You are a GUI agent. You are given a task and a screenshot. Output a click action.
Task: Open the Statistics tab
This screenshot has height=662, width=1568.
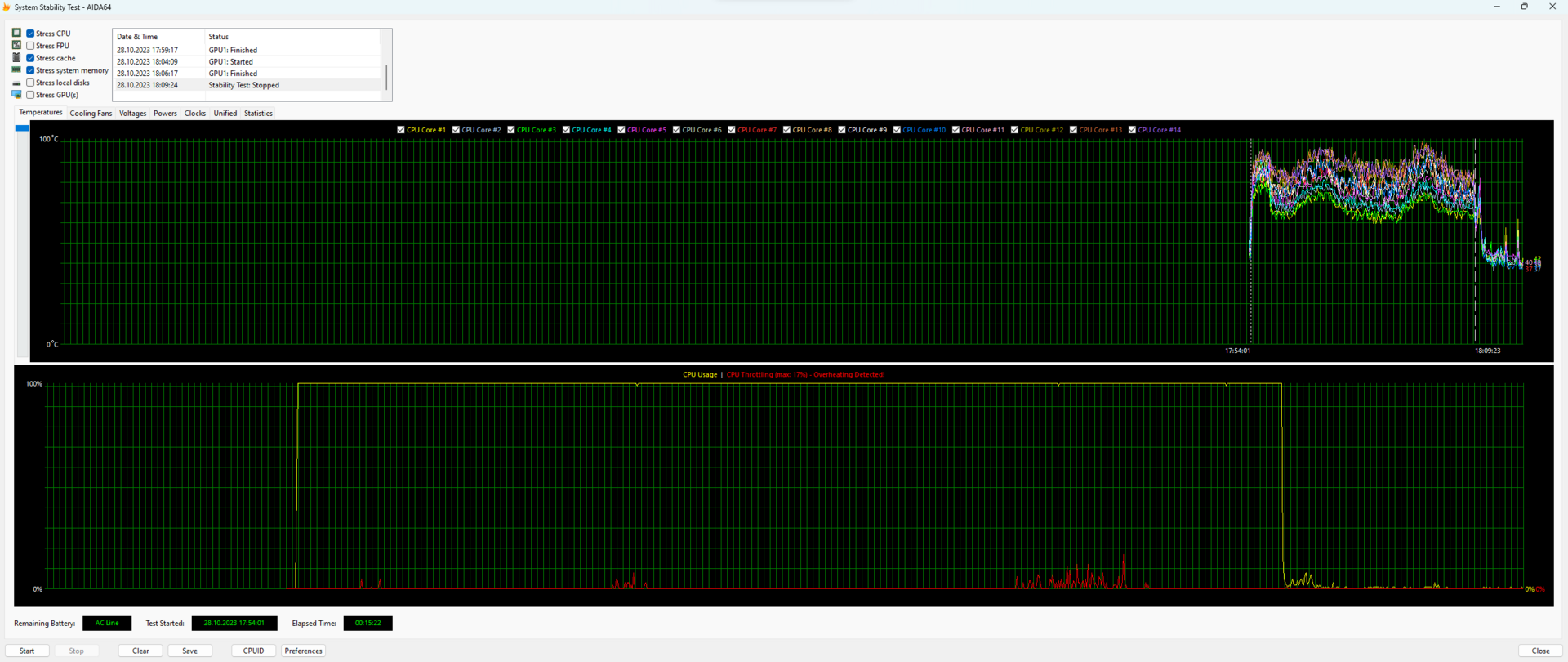(258, 114)
